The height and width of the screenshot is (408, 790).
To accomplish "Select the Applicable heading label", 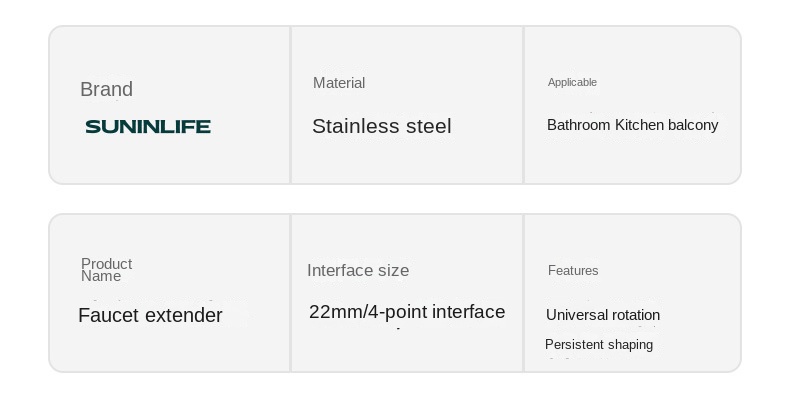I will 572,82.
